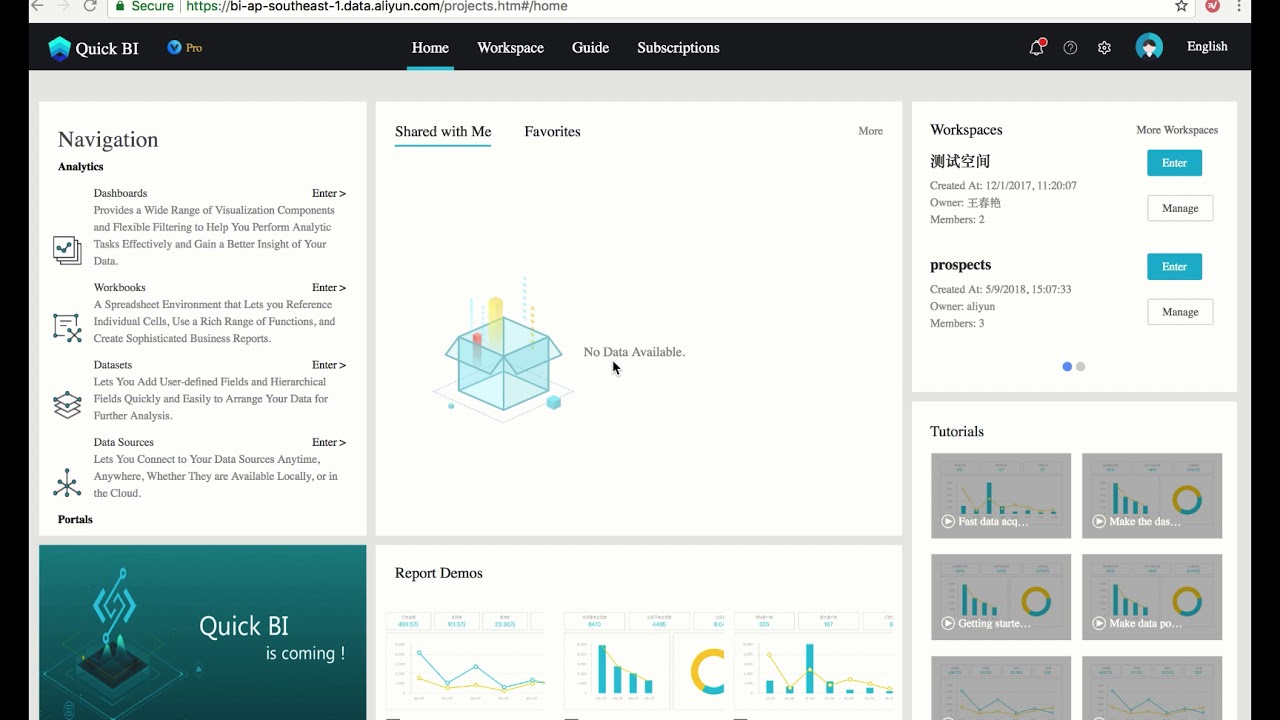This screenshot has width=1280, height=720.
Task: Click the red browser extension icon
Action: [x=1213, y=6]
